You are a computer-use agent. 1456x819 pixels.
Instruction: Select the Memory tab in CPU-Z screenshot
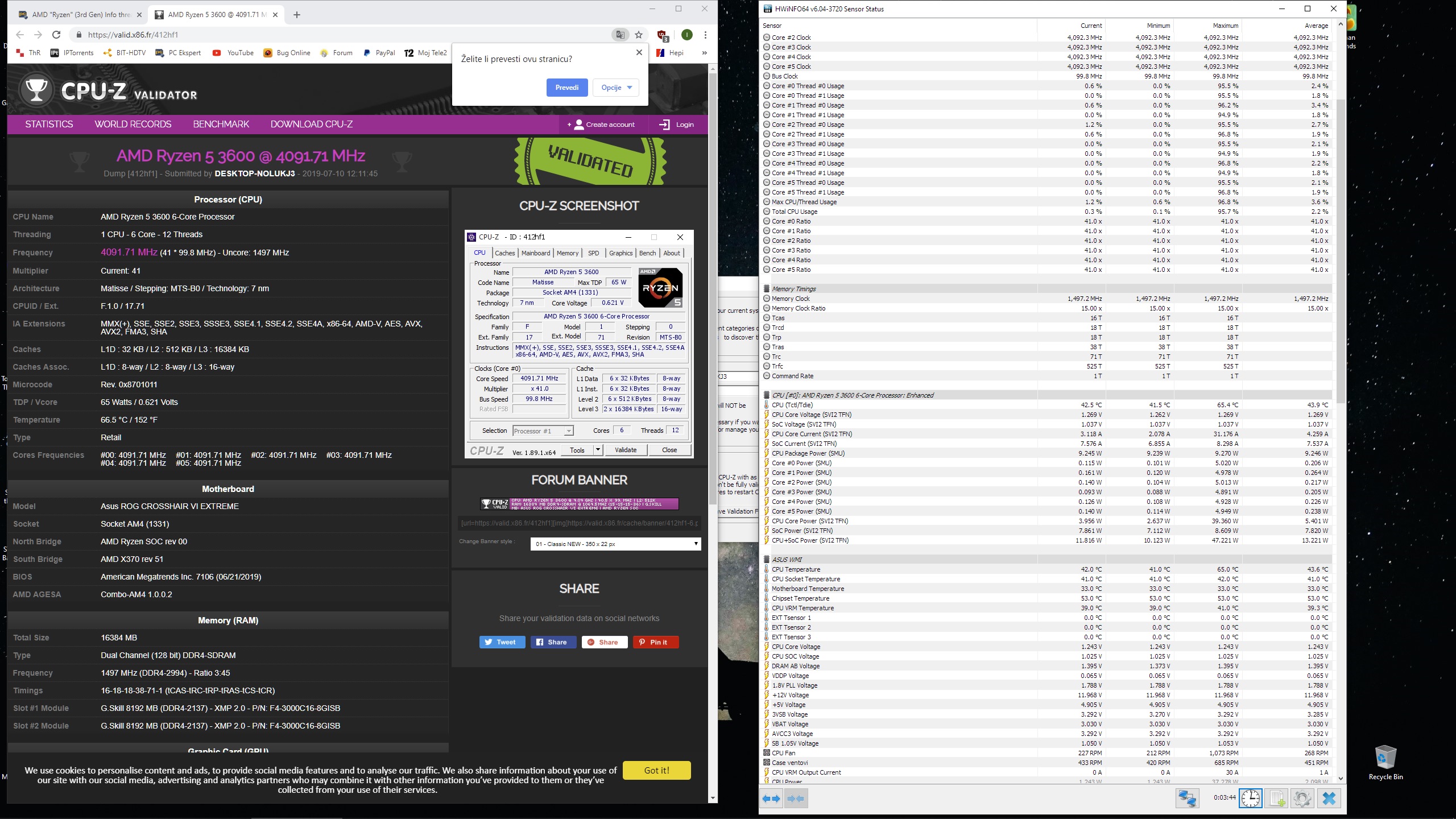[x=567, y=253]
